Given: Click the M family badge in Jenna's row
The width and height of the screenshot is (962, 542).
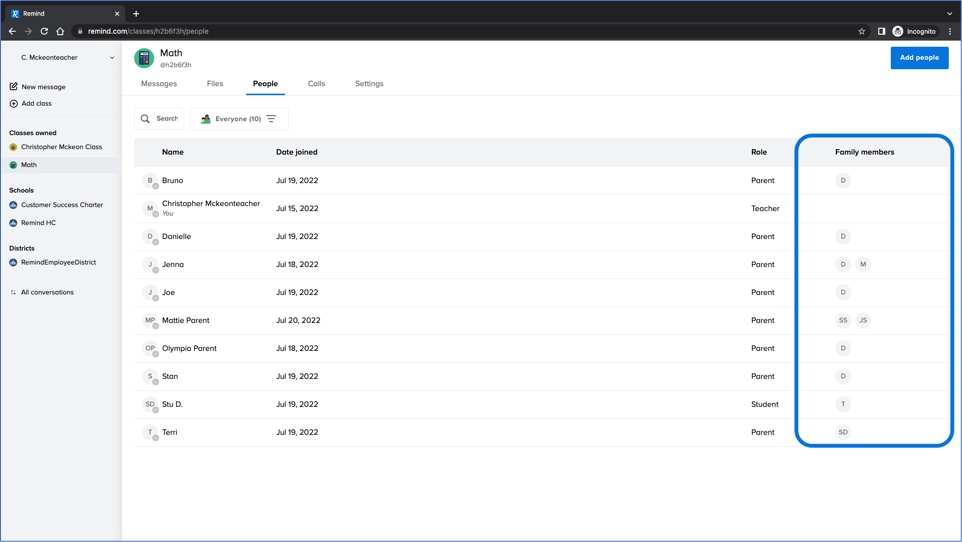Looking at the screenshot, I should pos(863,265).
